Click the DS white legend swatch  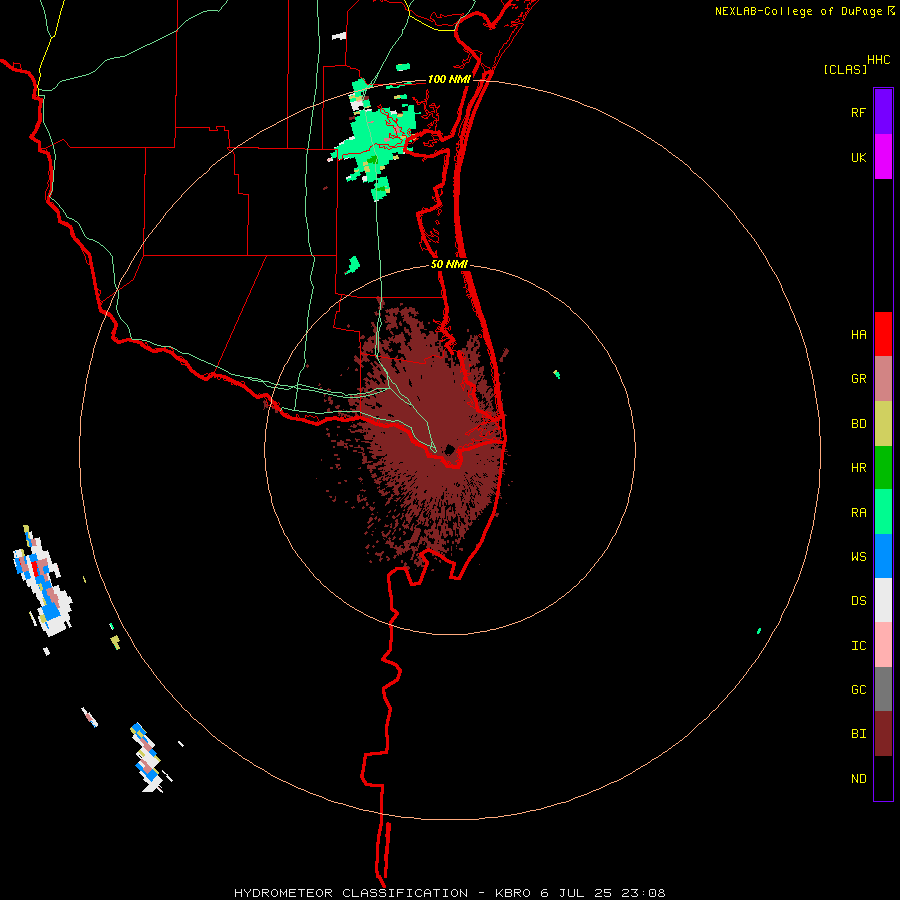click(883, 600)
